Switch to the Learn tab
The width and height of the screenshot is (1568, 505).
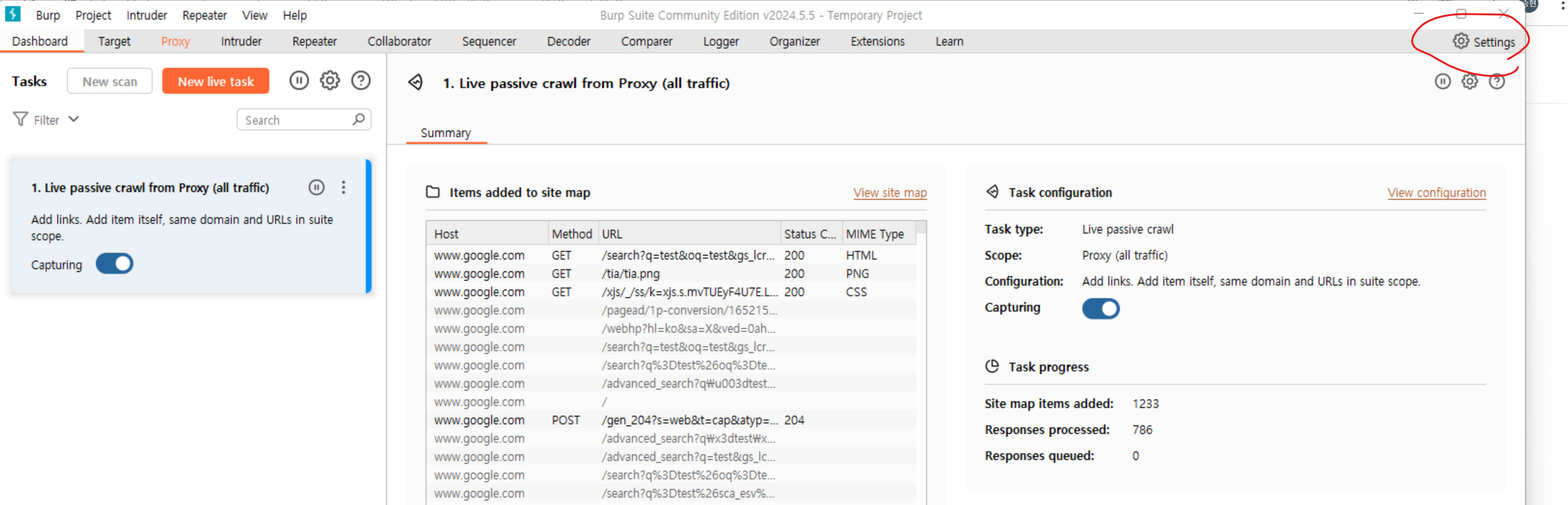point(949,41)
